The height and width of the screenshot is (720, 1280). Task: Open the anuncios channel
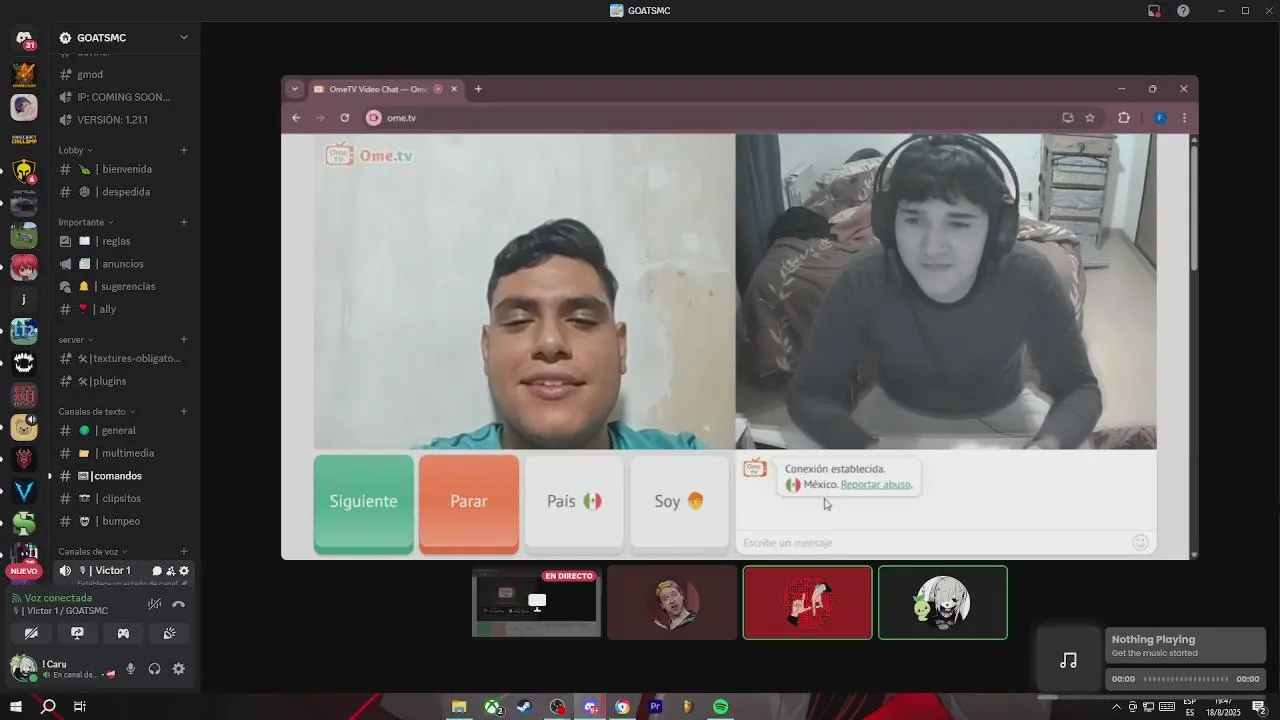124,264
